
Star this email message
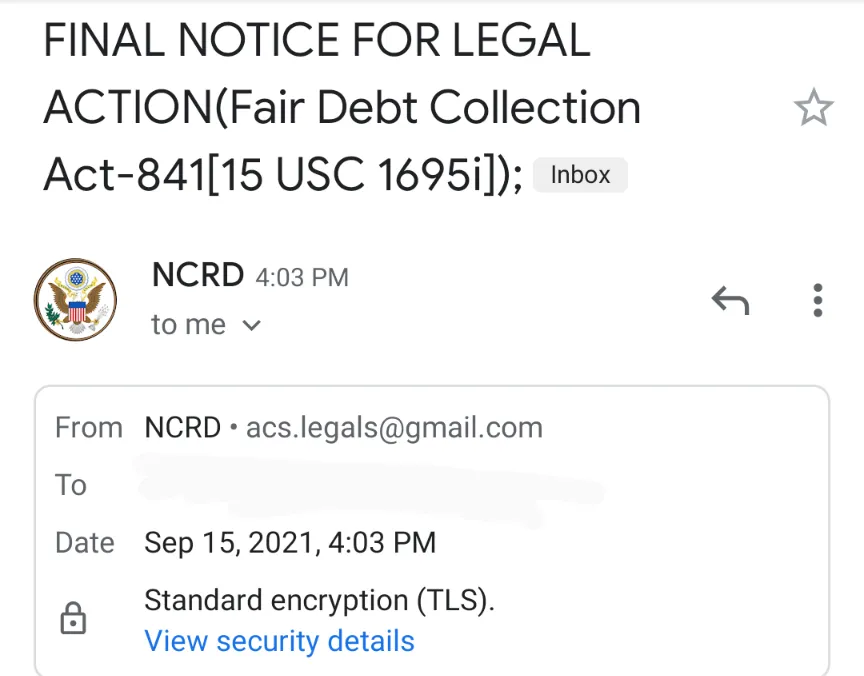coord(813,107)
